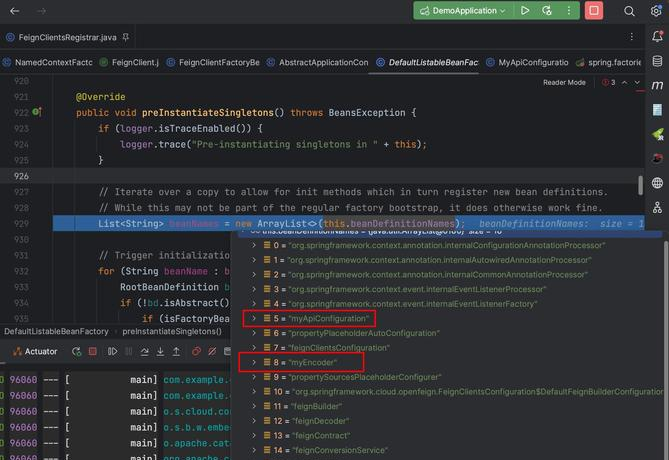Click preInstantiateSingletons() breadcrumb
This screenshot has width=669, height=460.
(172, 332)
